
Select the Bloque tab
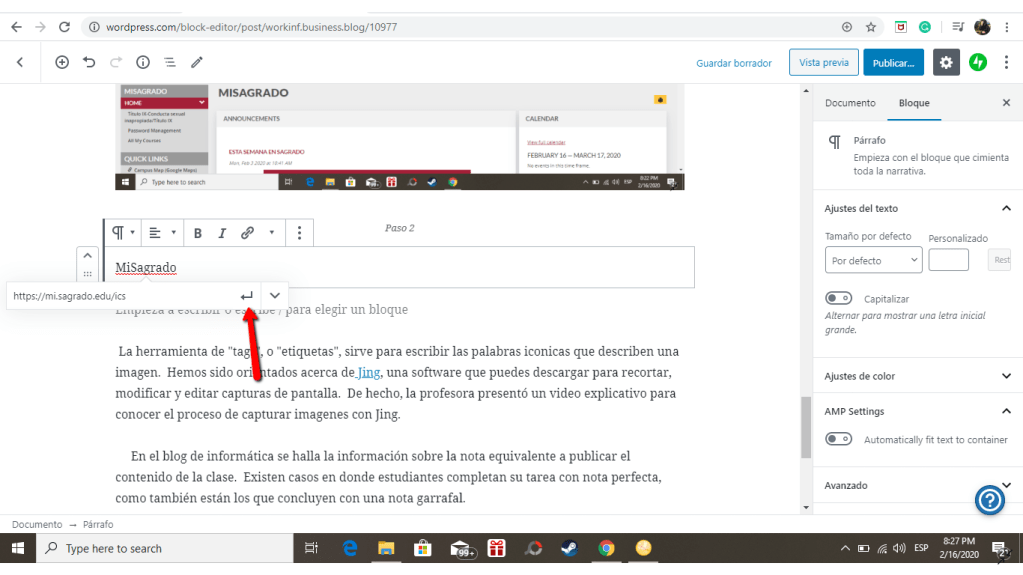coord(914,103)
